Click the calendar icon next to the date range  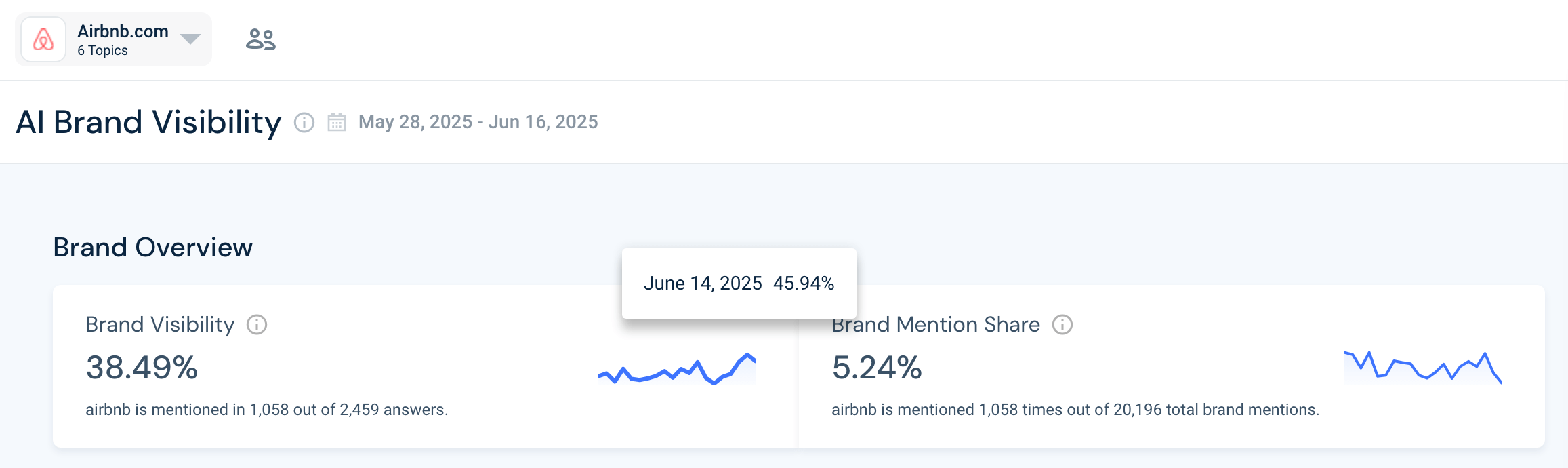pos(337,122)
